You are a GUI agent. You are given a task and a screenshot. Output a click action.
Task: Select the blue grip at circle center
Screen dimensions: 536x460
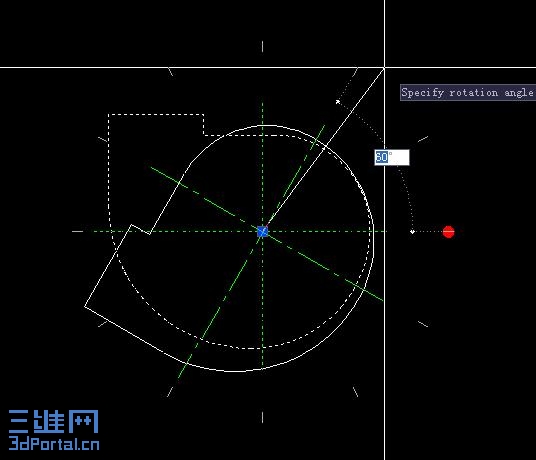point(263,231)
